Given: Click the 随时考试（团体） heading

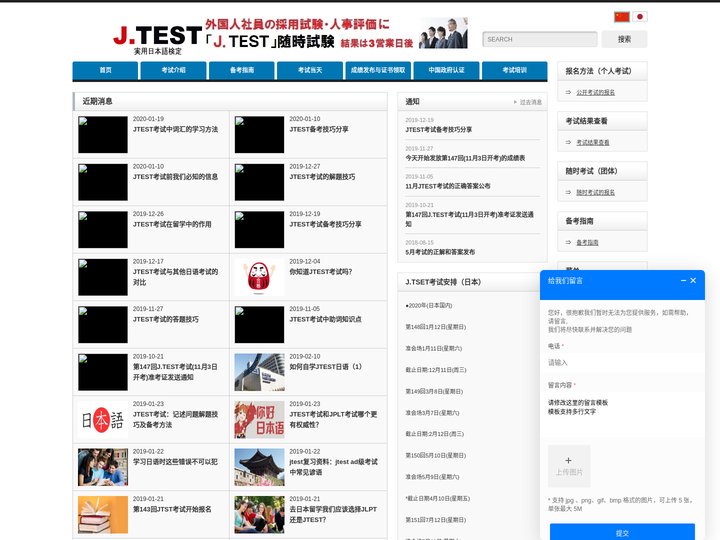Looking at the screenshot, I should (x=591, y=171).
